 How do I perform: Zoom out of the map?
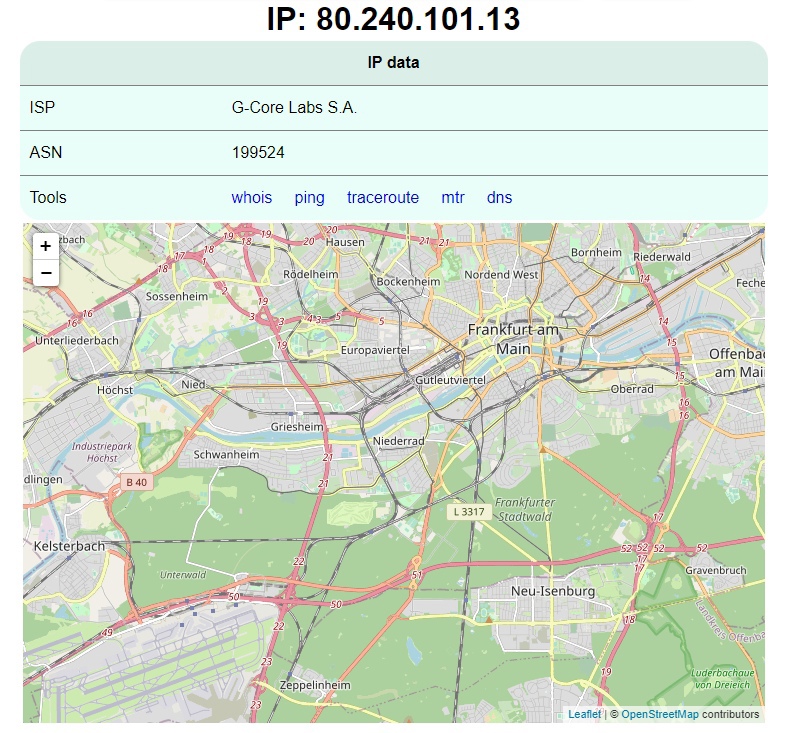click(46, 272)
